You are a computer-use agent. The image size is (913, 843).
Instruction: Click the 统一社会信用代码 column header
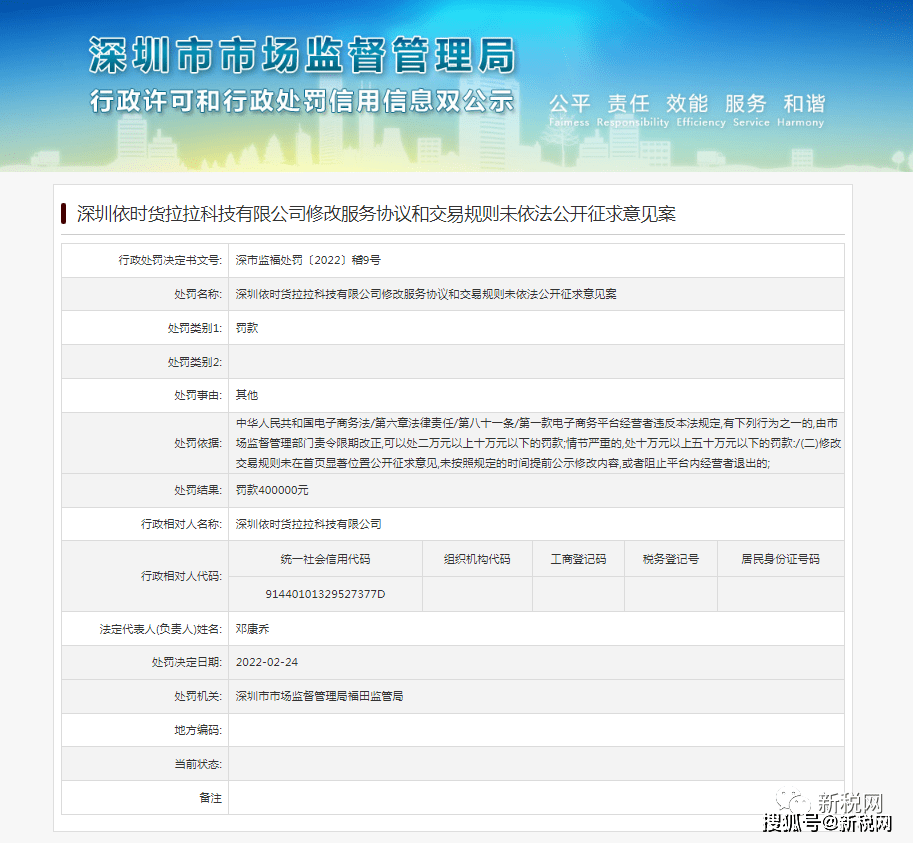click(x=325, y=559)
